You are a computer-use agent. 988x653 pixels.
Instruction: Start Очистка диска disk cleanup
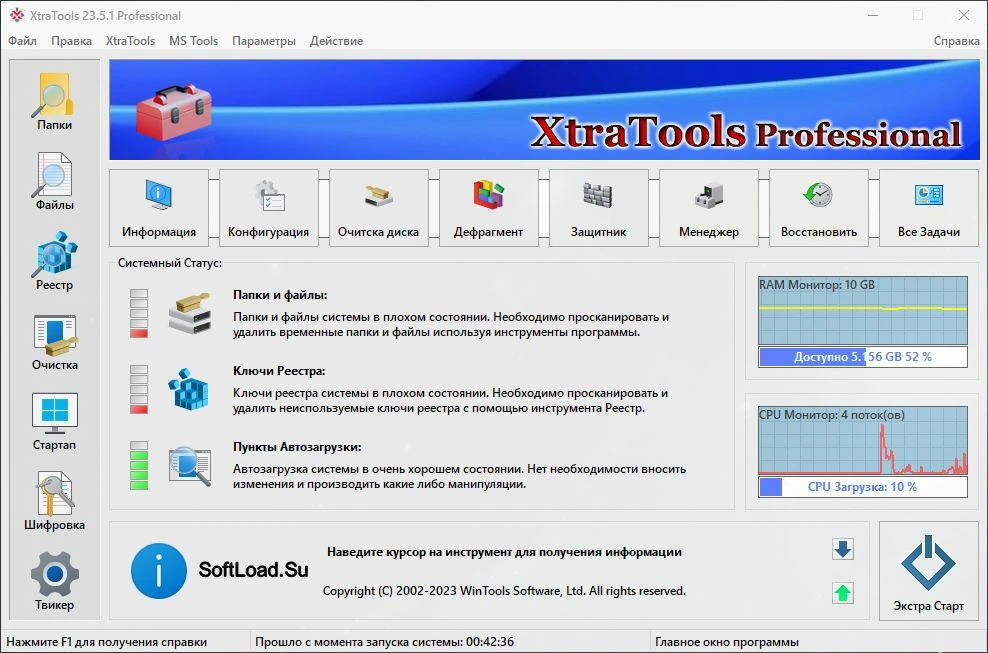(378, 207)
